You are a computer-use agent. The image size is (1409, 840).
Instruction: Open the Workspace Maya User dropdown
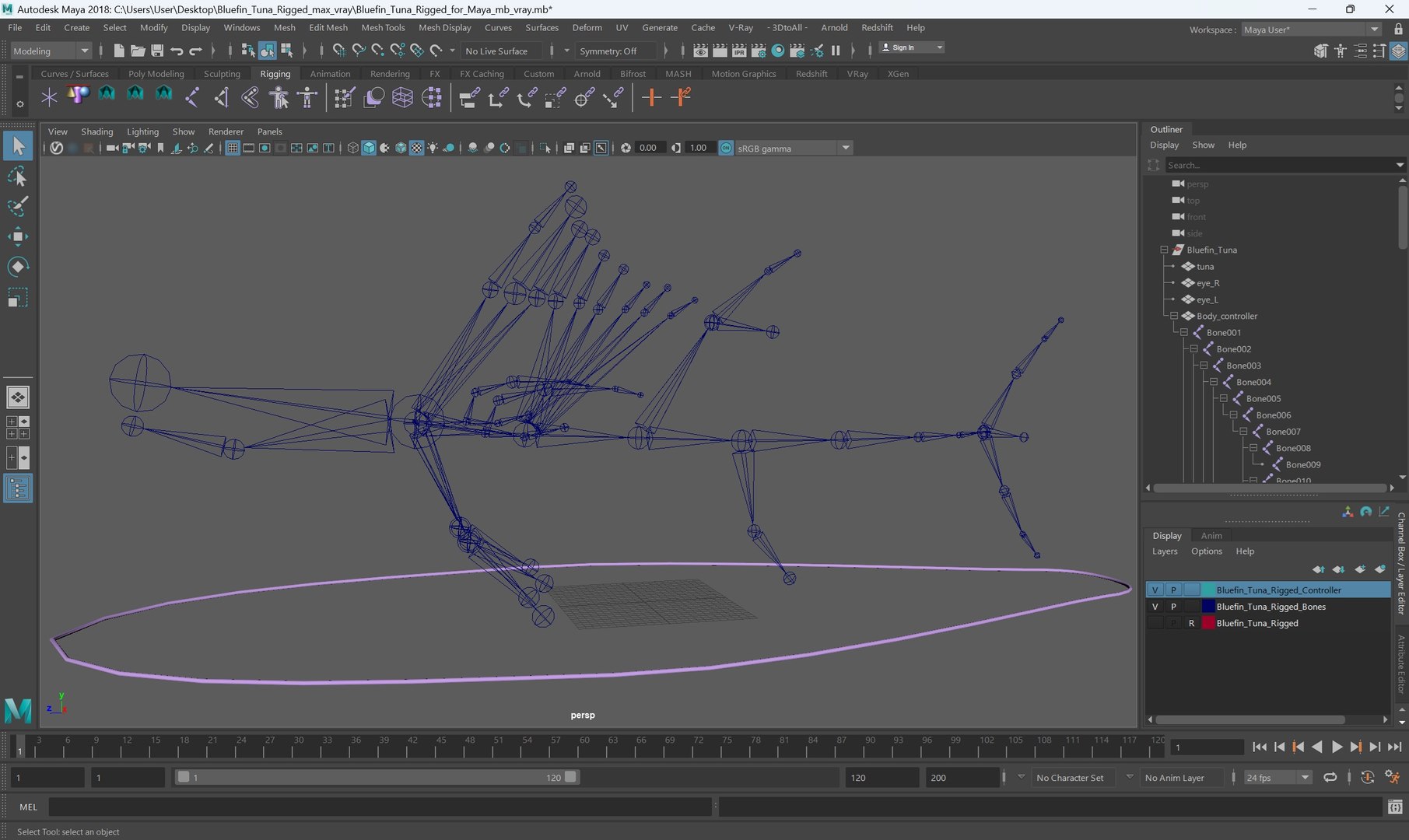[1312, 30]
